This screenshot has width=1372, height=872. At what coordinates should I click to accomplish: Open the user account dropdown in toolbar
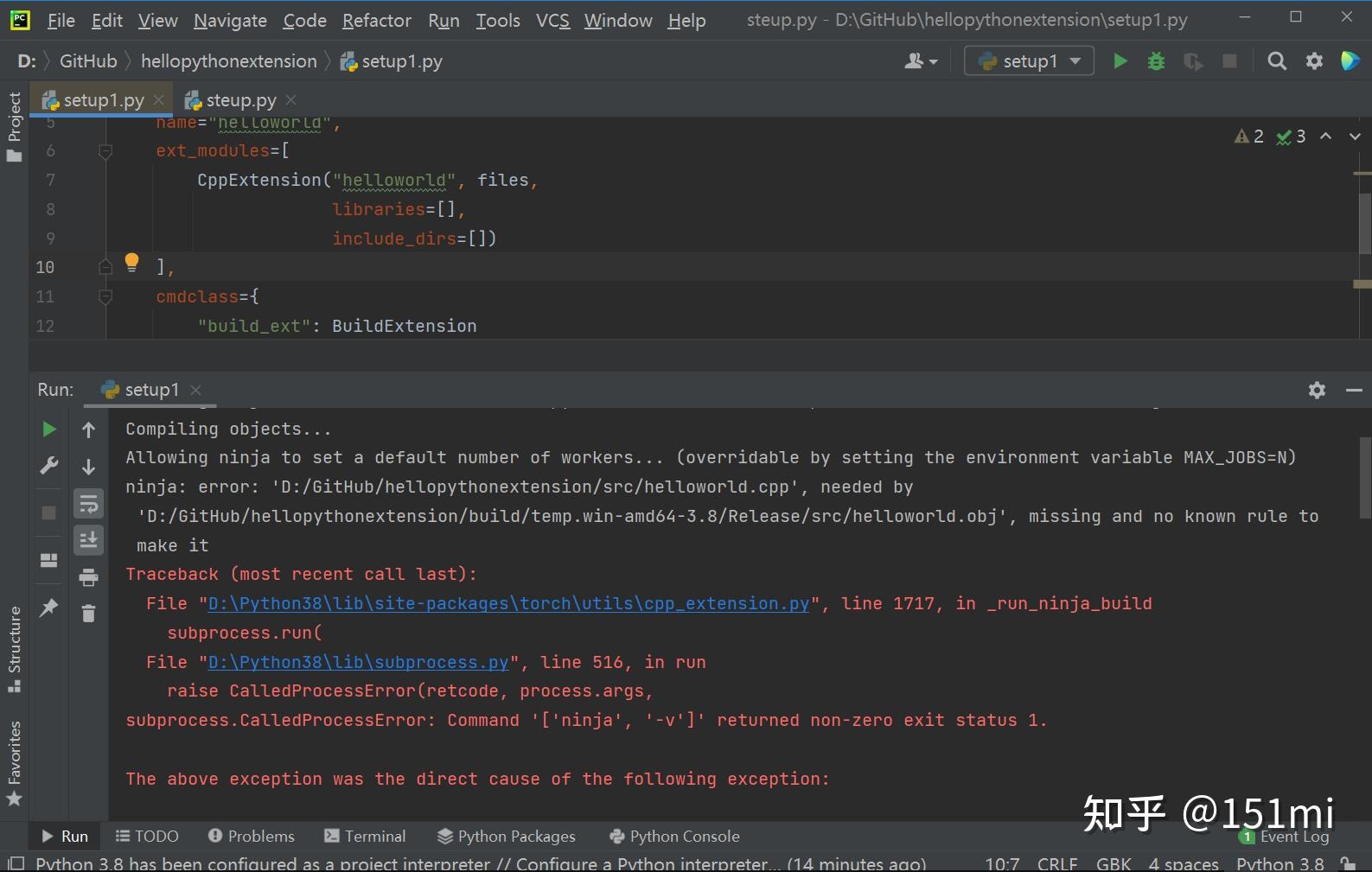pyautogui.click(x=920, y=61)
